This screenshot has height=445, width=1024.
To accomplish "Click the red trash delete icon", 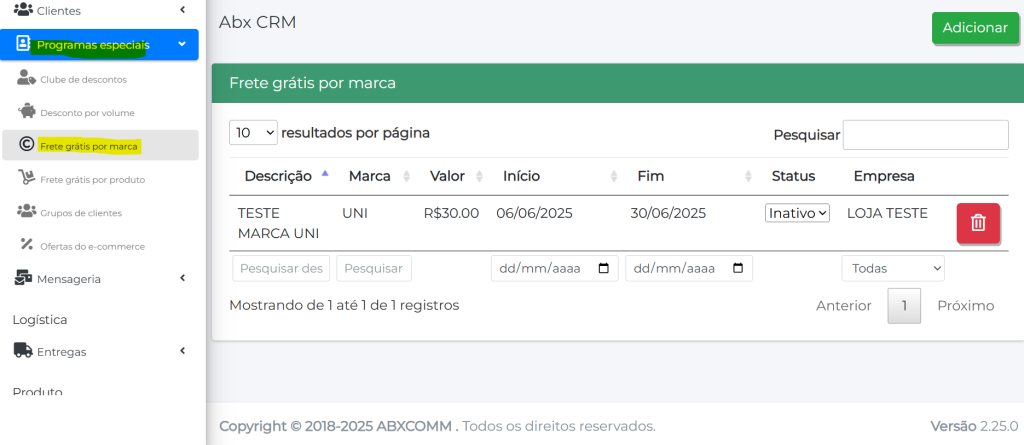I will (978, 223).
